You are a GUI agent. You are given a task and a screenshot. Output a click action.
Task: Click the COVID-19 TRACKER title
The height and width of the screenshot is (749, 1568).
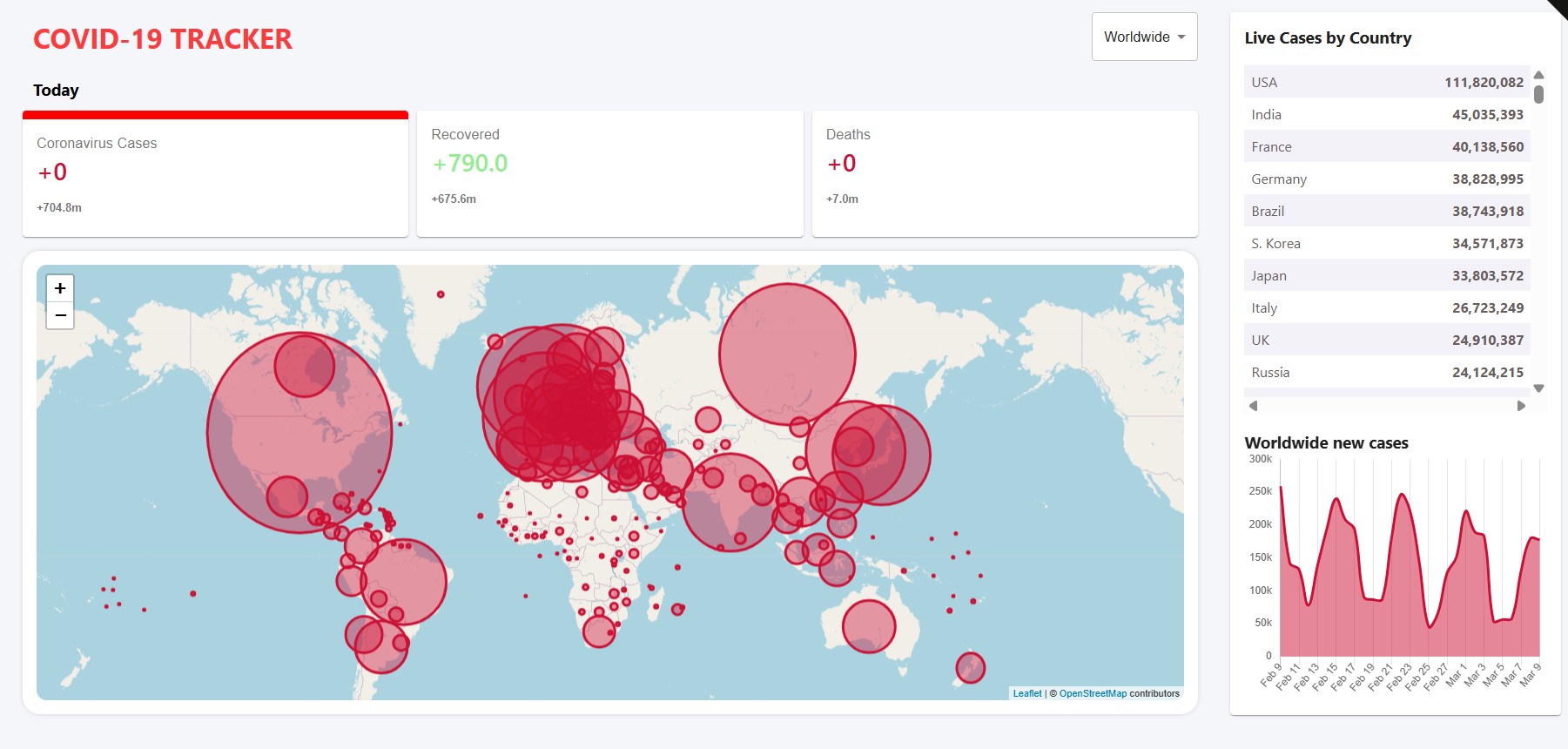(x=163, y=39)
